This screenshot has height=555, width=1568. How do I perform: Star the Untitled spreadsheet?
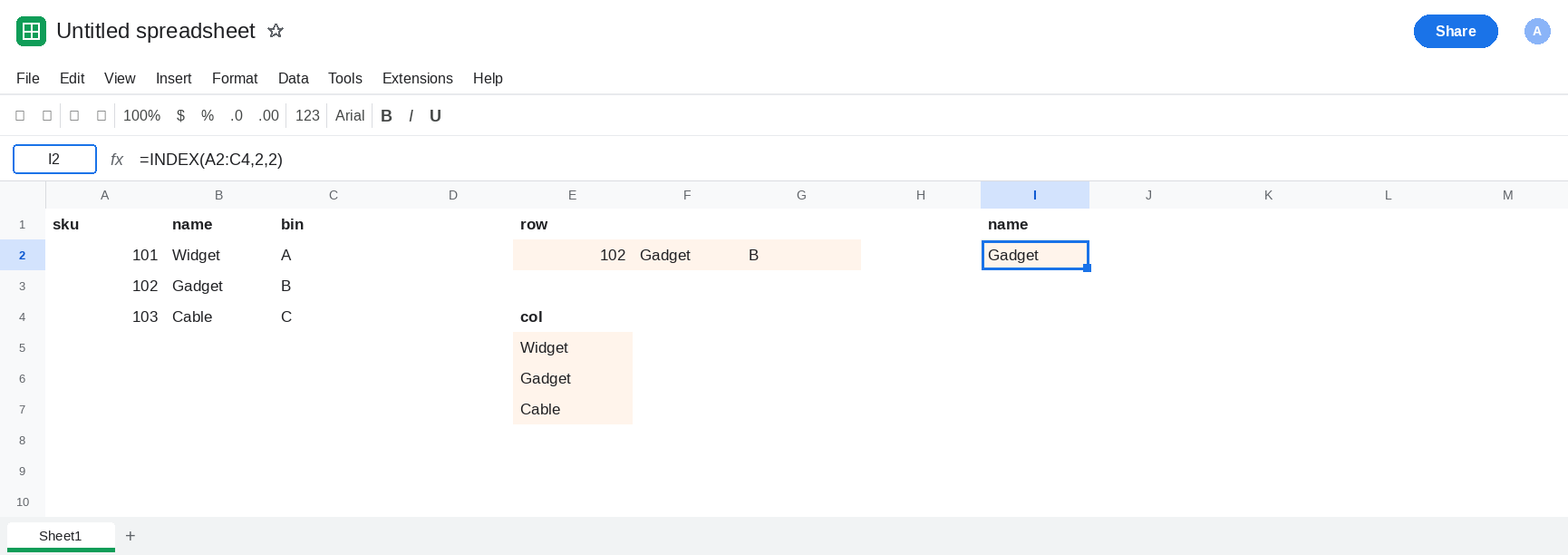tap(276, 31)
